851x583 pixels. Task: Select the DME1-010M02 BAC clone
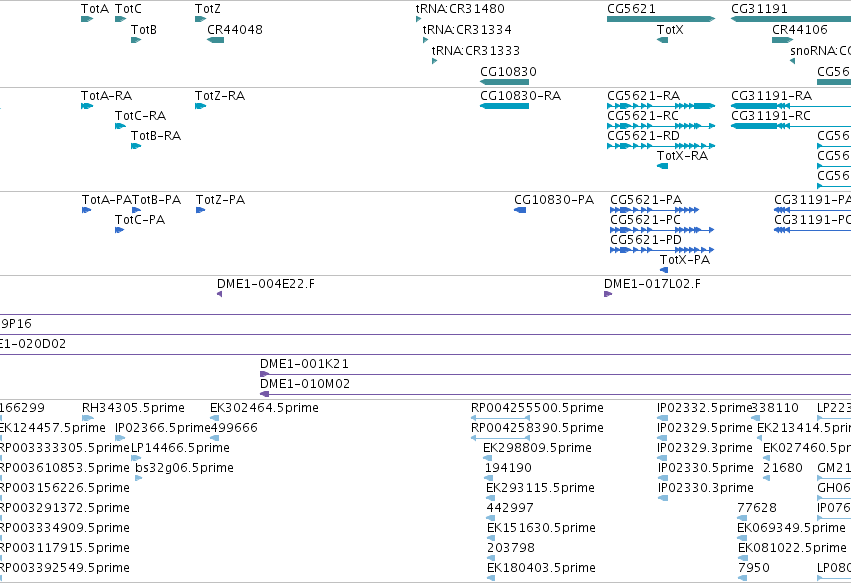[555, 394]
